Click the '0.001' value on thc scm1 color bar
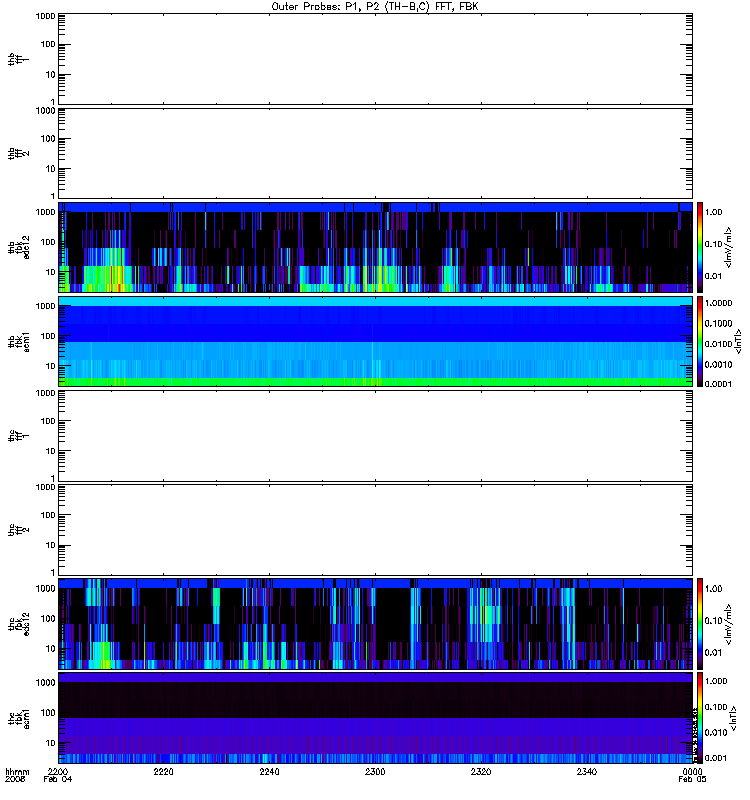 (x=716, y=758)
